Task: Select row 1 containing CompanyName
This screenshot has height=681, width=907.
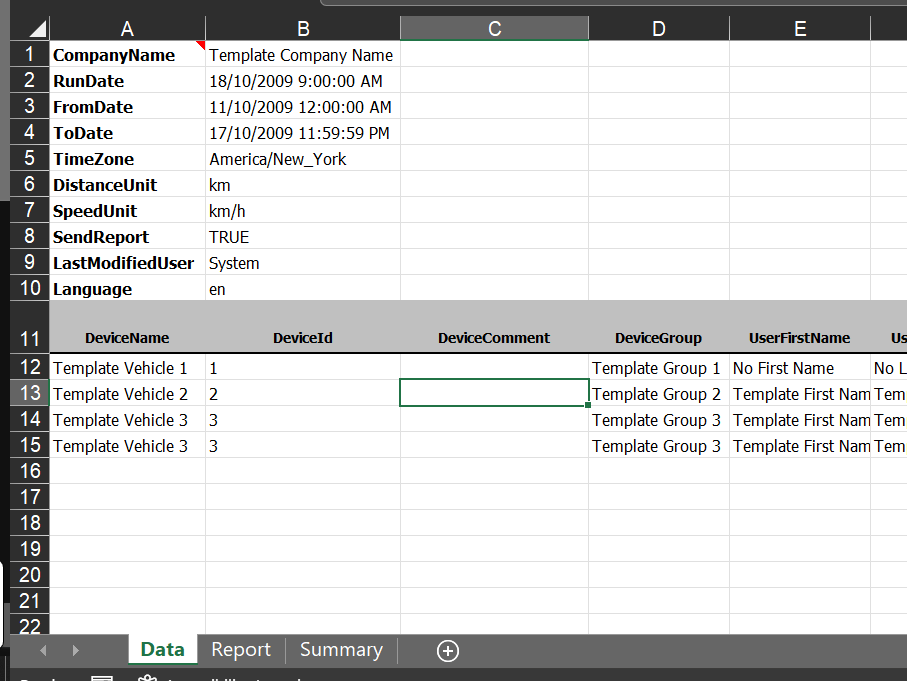Action: 29,54
